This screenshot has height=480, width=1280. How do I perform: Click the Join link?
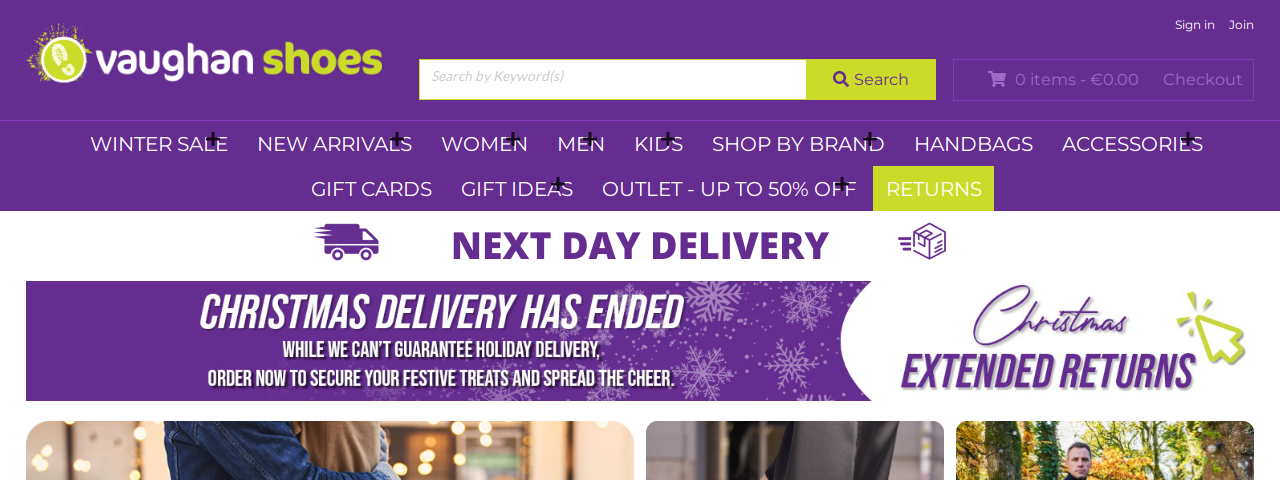(1241, 25)
